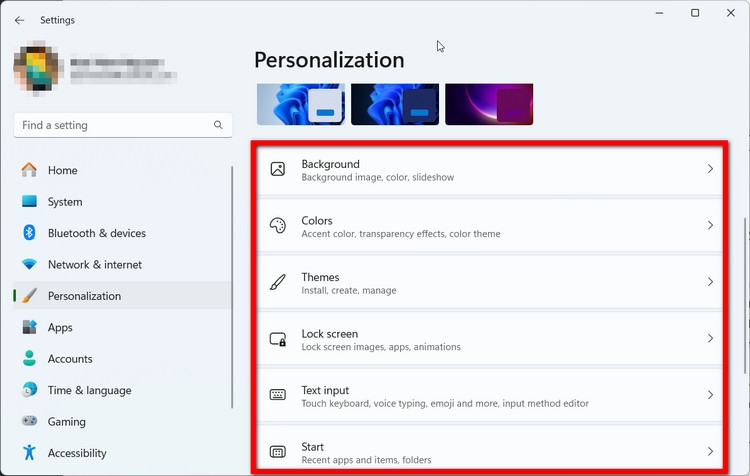Select the dark blue bloom theme thumbnail
This screenshot has width=750, height=476.
(x=395, y=104)
